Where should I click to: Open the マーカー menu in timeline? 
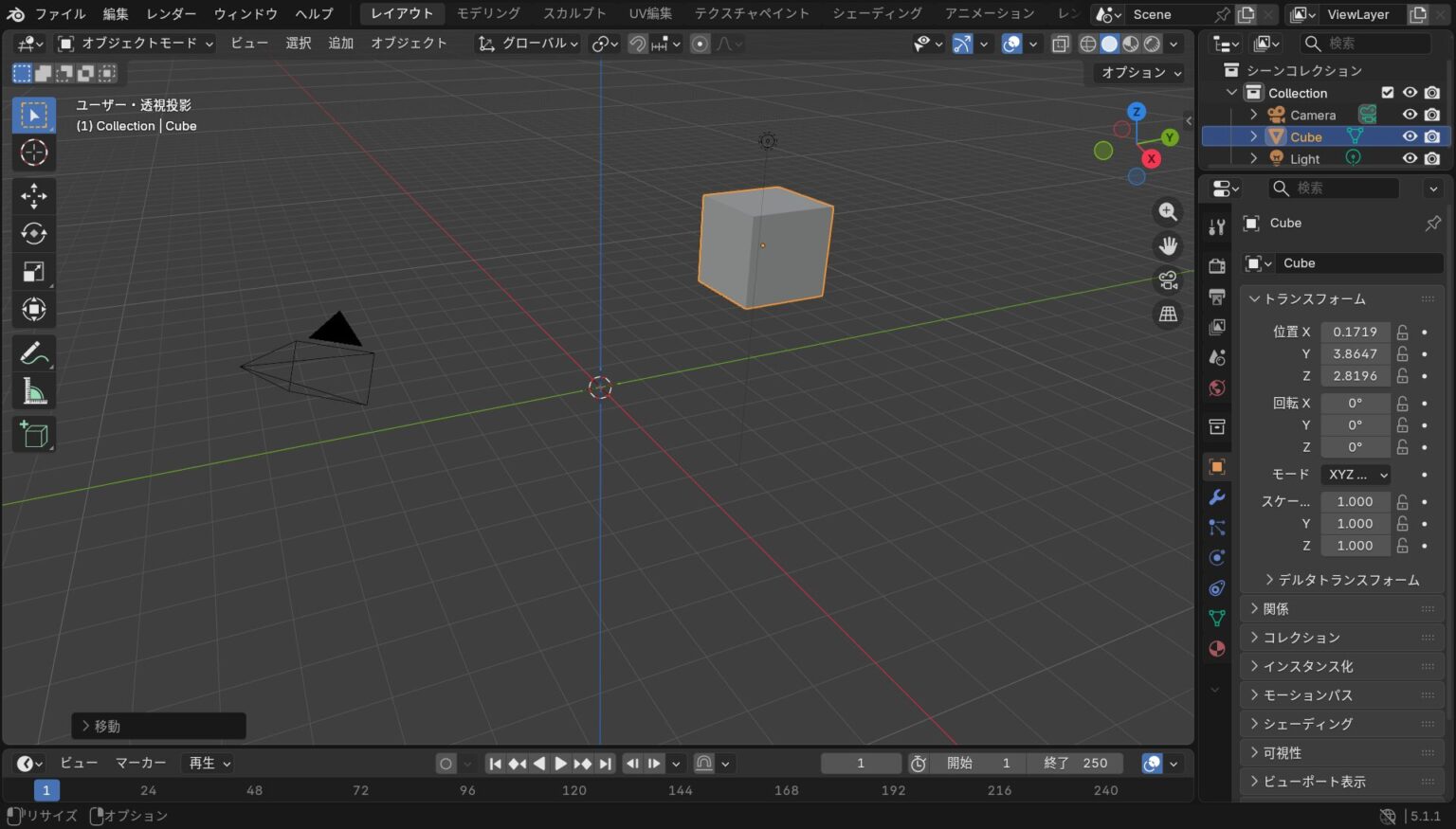point(140,764)
